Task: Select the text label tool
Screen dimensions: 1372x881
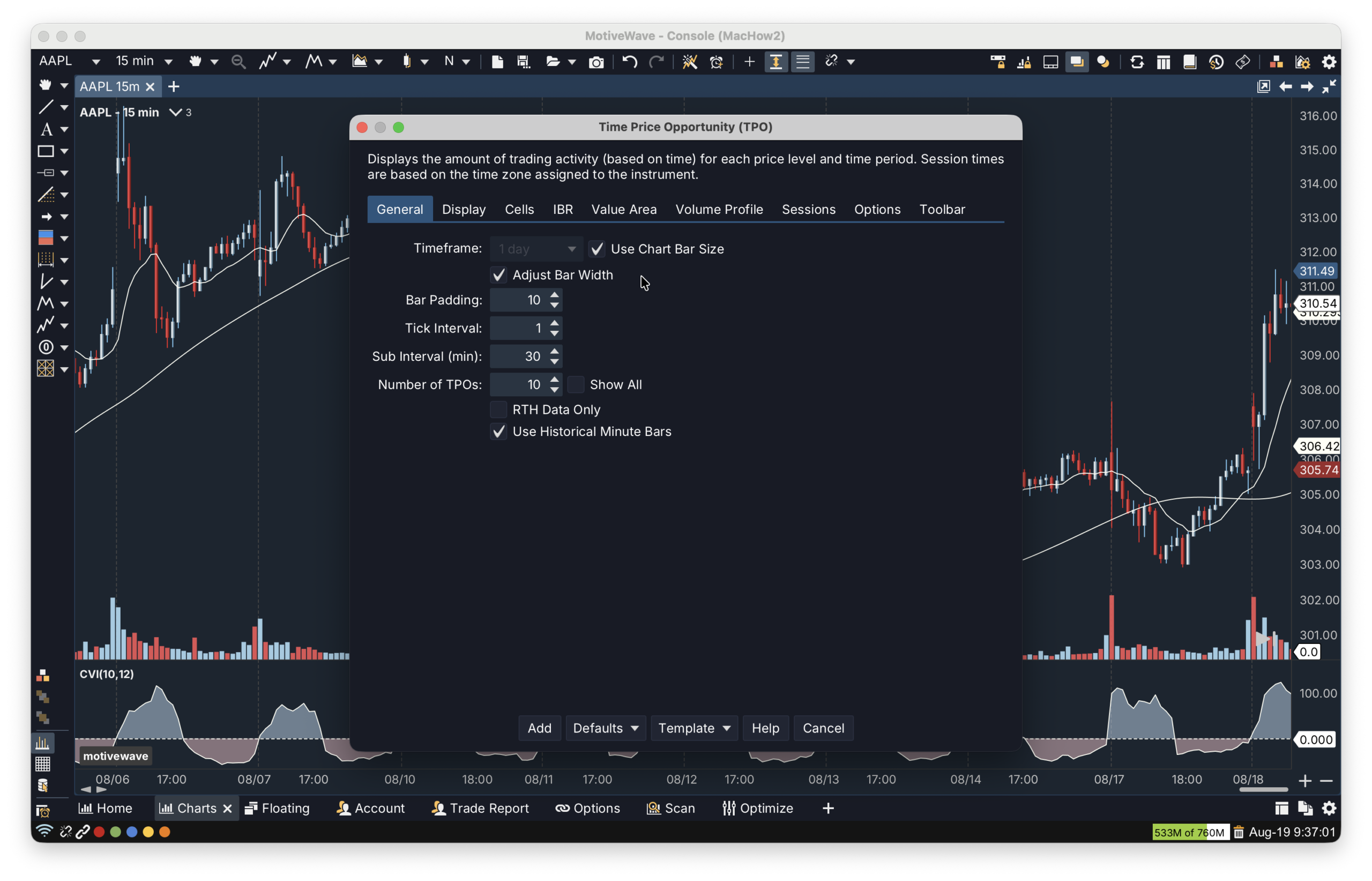Action: pyautogui.click(x=46, y=129)
